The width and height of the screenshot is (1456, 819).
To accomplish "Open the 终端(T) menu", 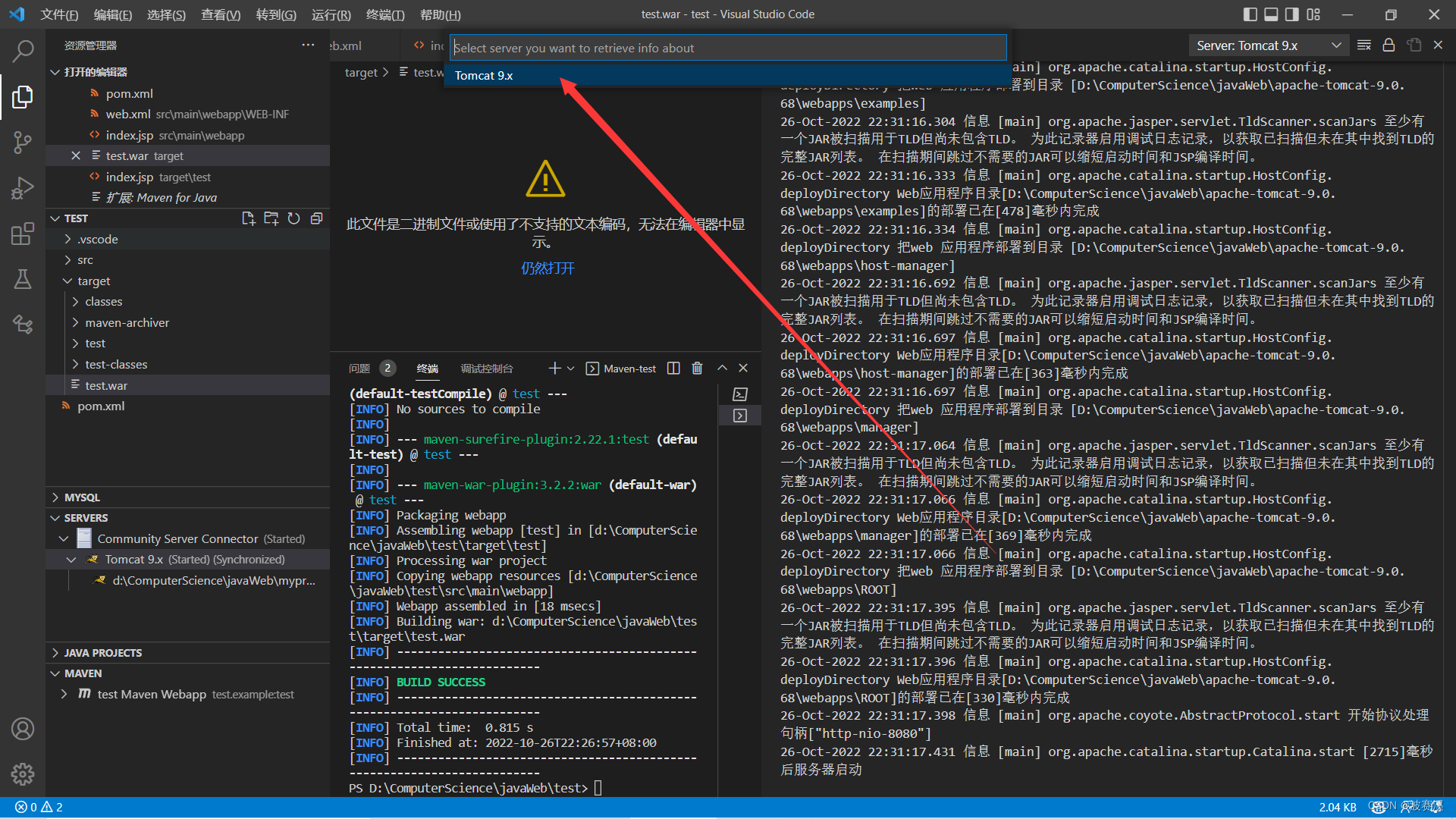I will pos(385,14).
